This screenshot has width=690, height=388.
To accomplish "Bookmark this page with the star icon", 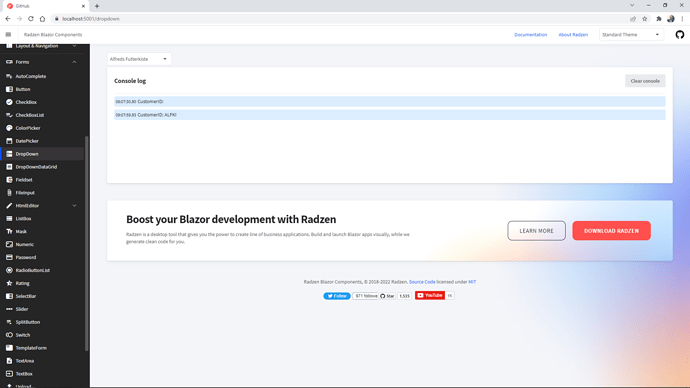I will [x=645, y=19].
